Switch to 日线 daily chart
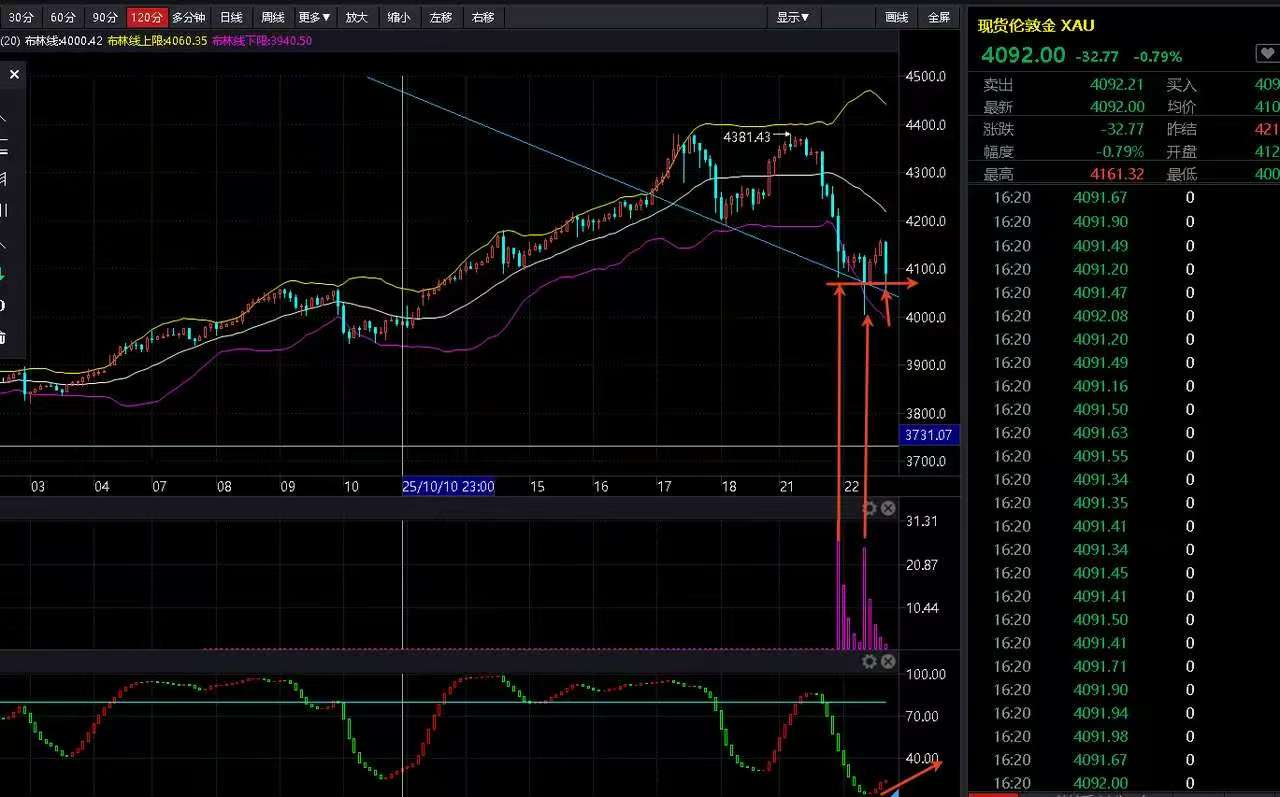The height and width of the screenshot is (797, 1280). 231,17
